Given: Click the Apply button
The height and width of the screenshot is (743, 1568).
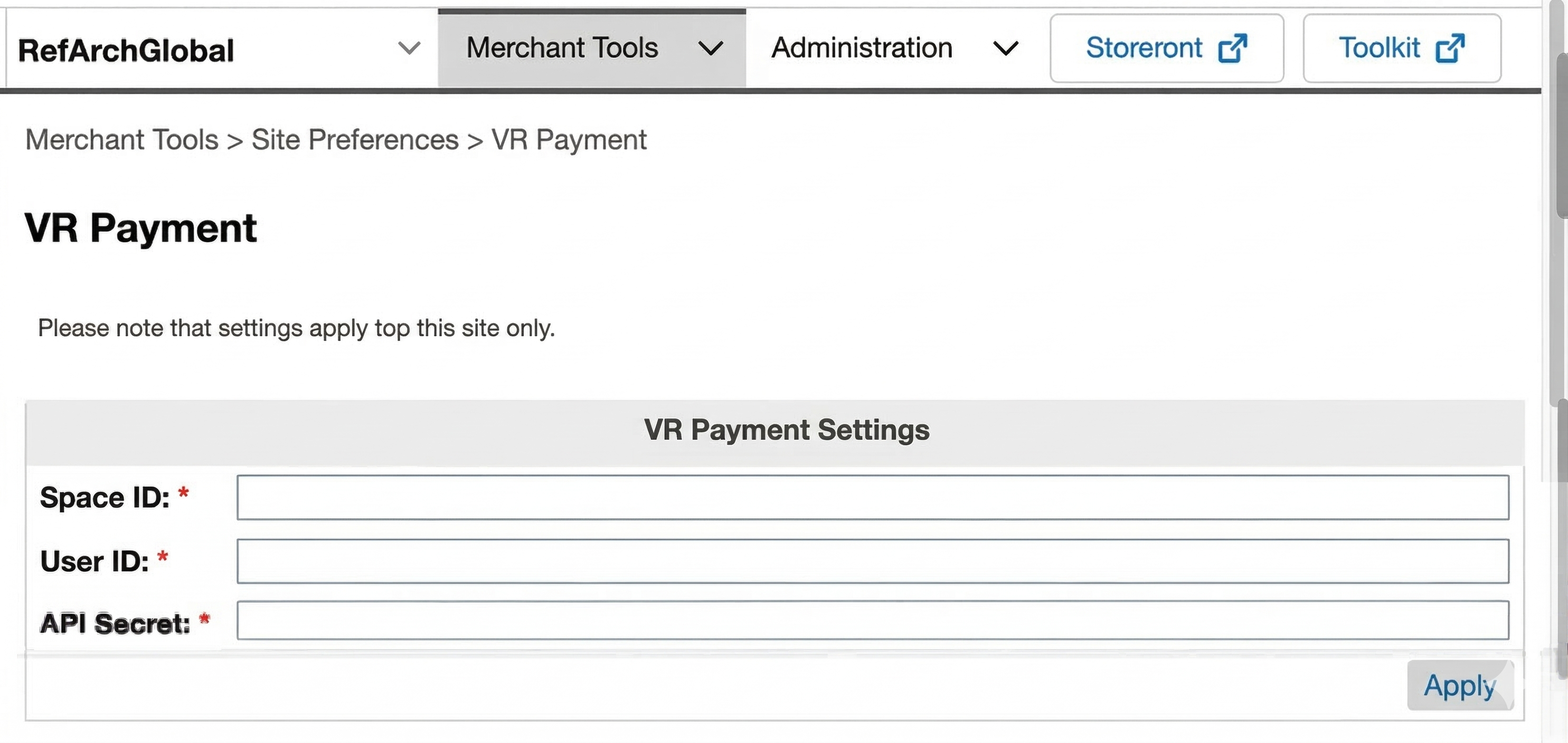Looking at the screenshot, I should click(1459, 686).
